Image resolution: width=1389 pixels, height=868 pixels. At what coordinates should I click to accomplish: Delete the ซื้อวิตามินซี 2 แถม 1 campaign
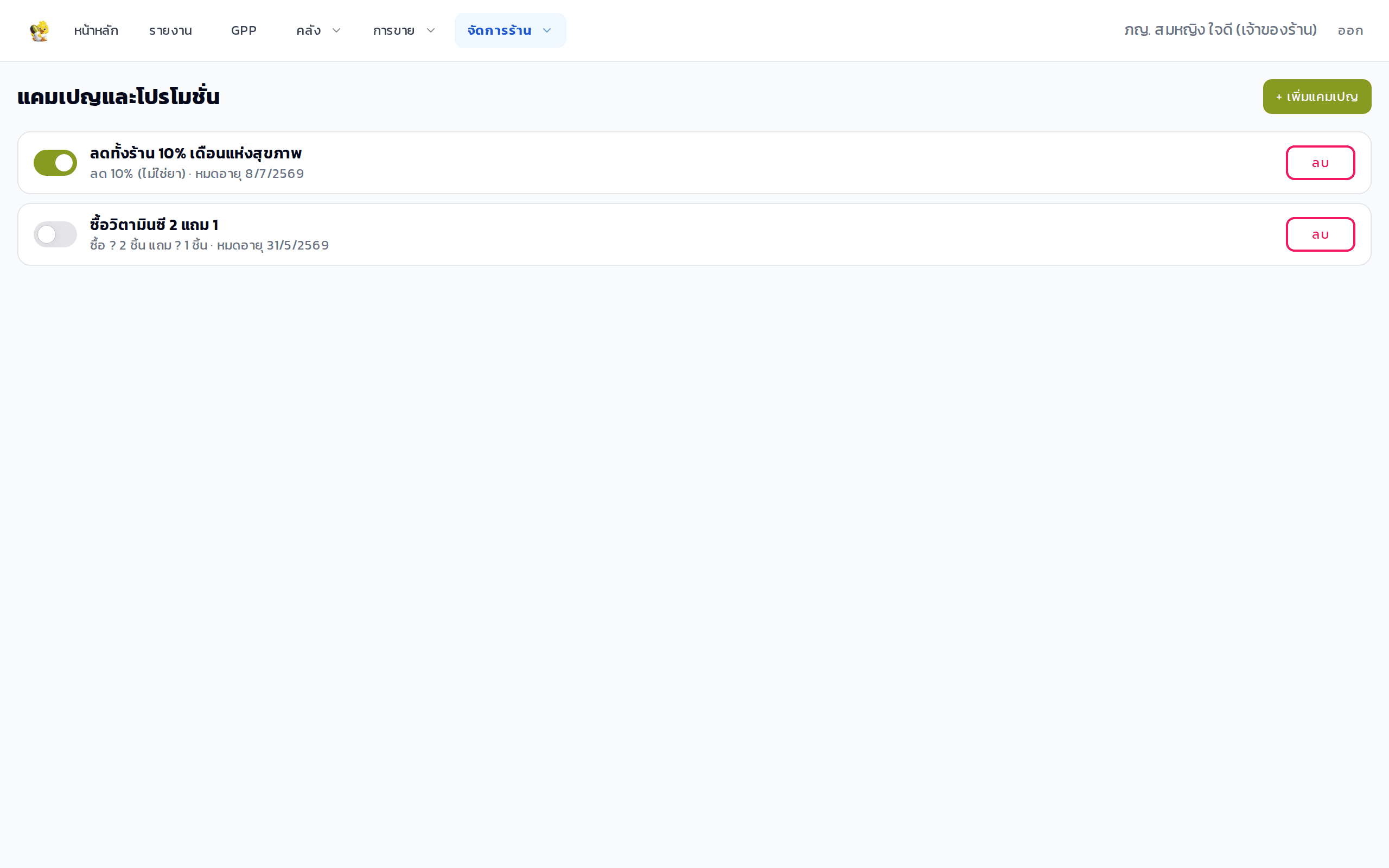click(1320, 234)
